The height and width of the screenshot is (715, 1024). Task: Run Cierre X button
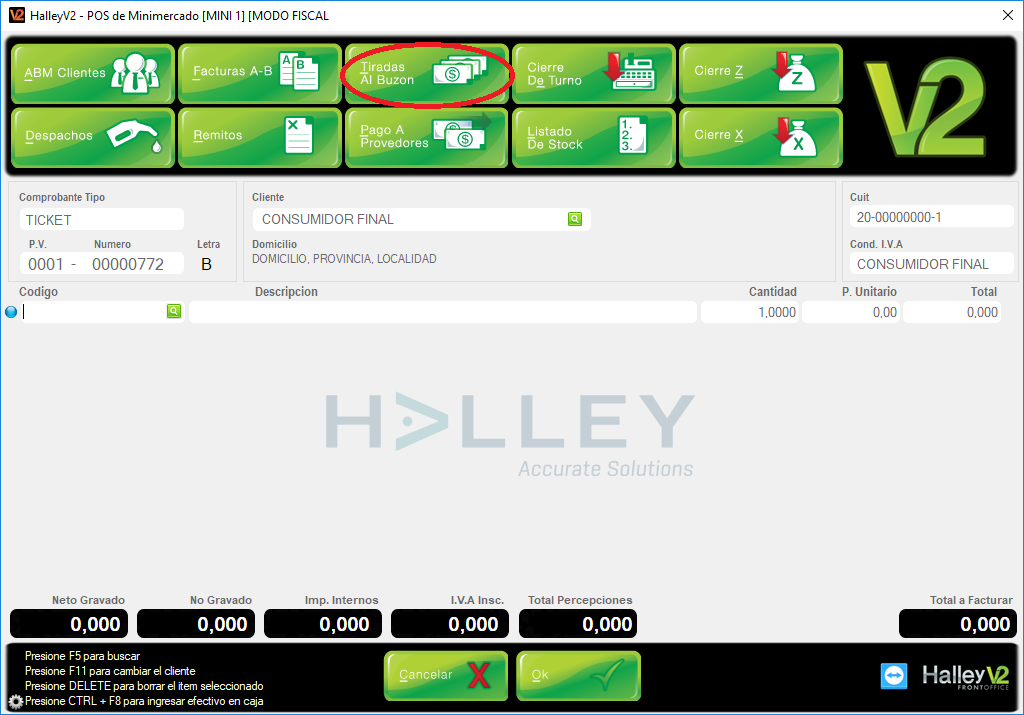tap(761, 137)
